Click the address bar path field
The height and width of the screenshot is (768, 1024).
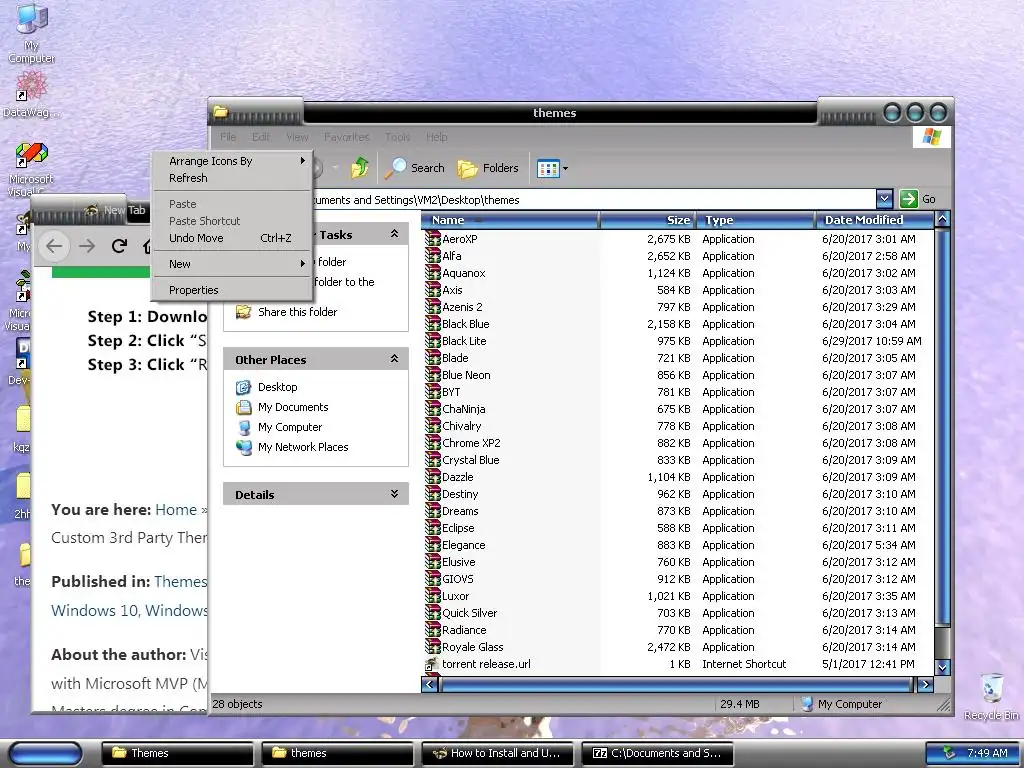(x=593, y=200)
